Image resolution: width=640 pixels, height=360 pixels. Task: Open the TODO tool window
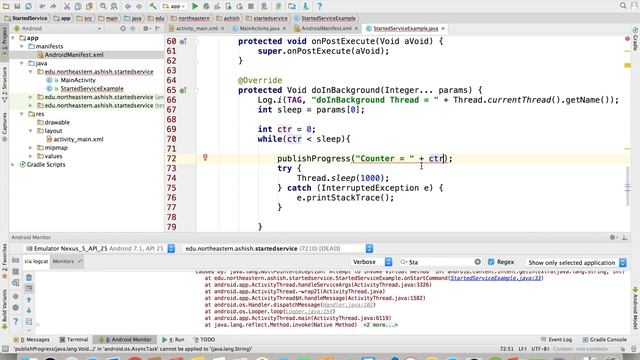(x=204, y=340)
